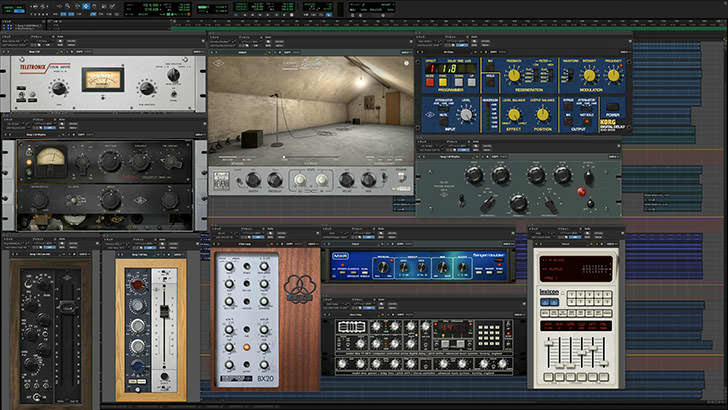Click the lit orange button on the BX20 reverb
This screenshot has height=410, width=728.
[x=247, y=347]
